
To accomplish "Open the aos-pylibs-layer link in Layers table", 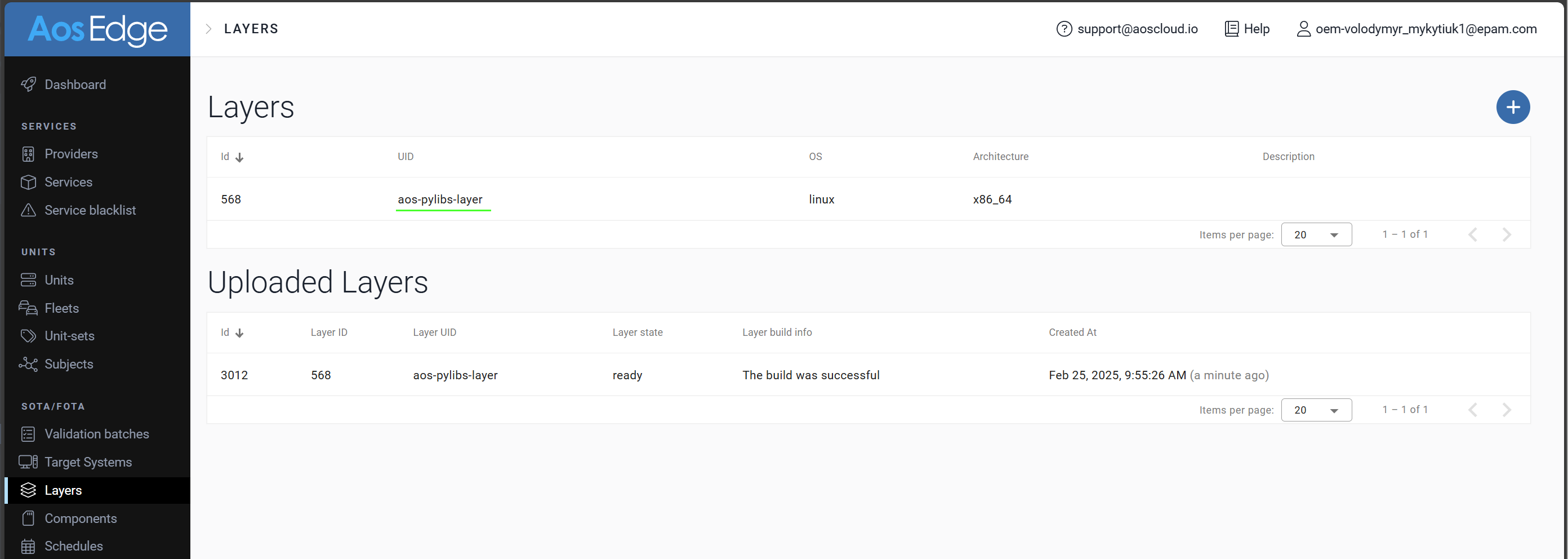I will click(440, 199).
